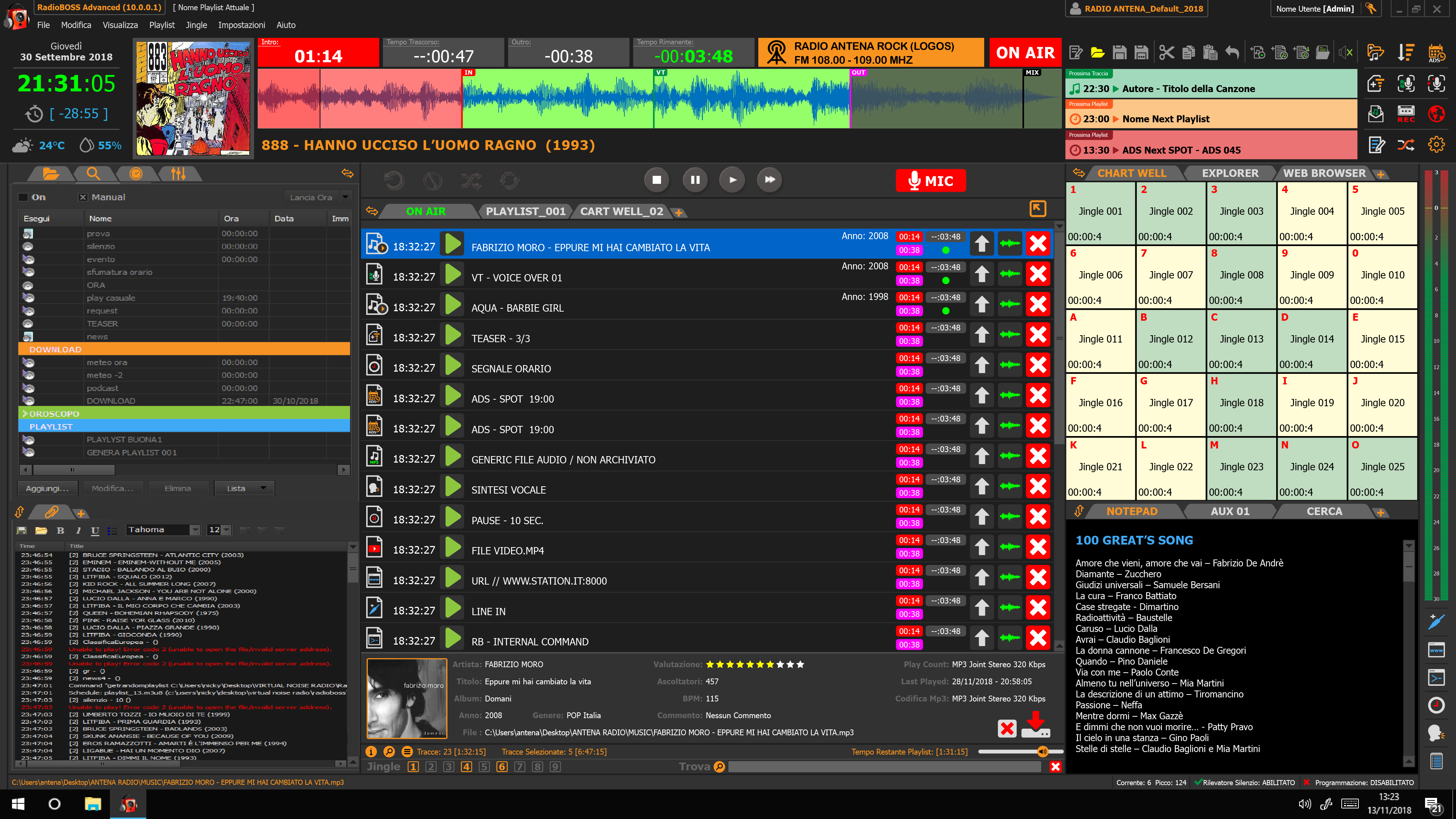Add a new tab beside the paperclip tab

81,514
